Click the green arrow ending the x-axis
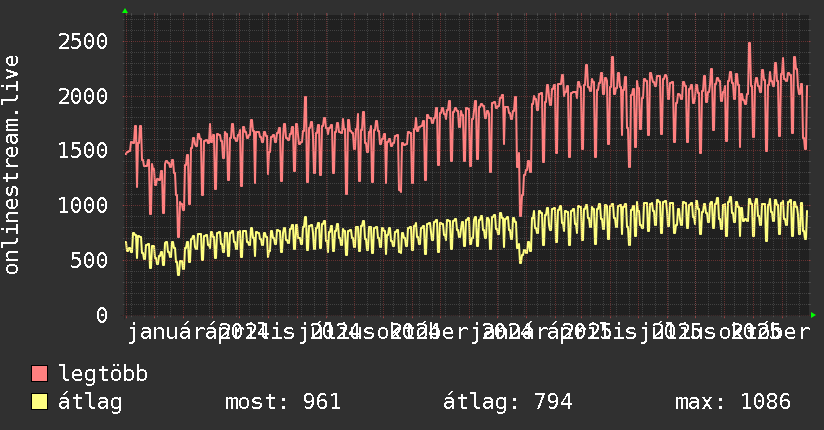The height and width of the screenshot is (430, 824). pyautogui.click(x=813, y=315)
